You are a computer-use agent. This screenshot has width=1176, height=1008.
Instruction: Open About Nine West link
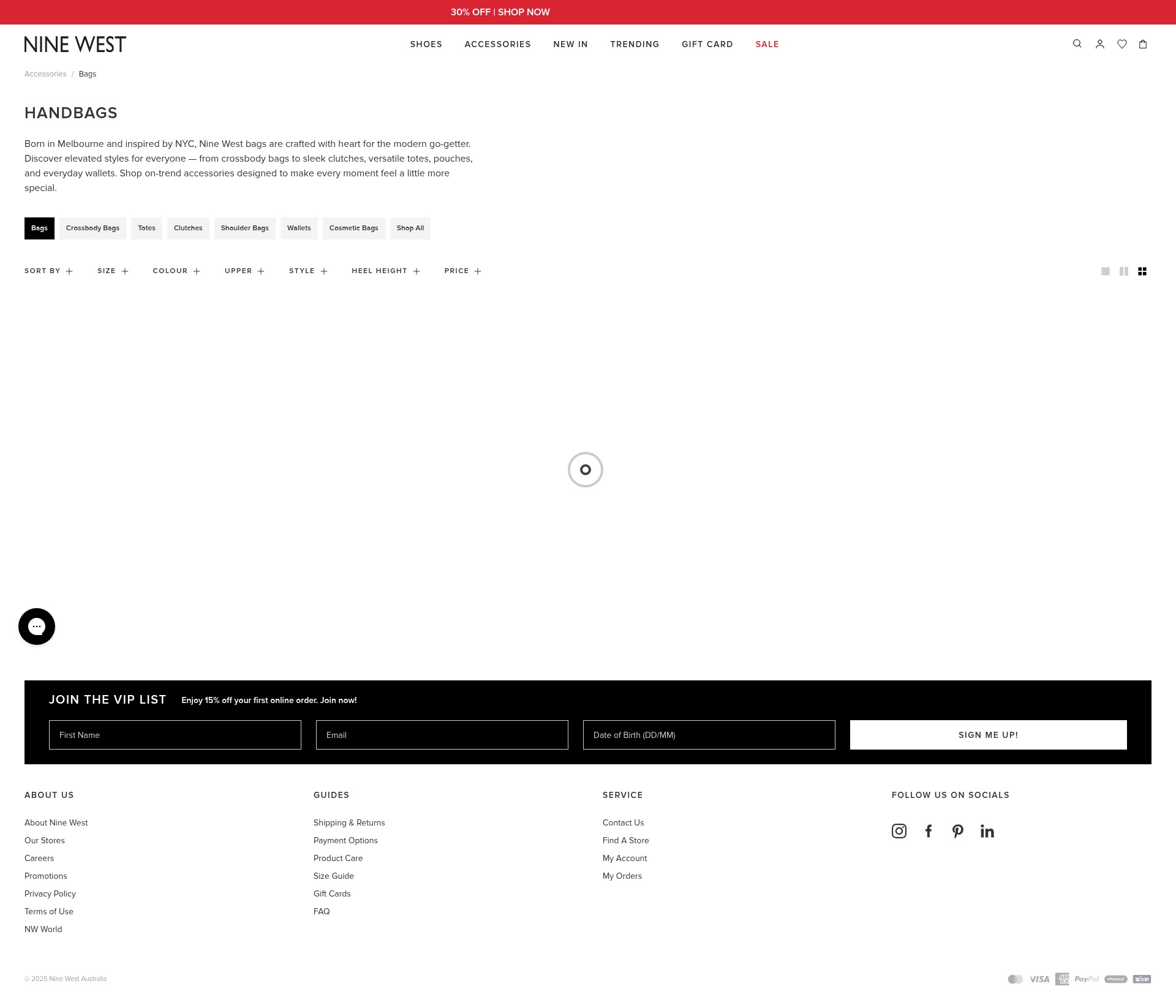click(x=56, y=823)
